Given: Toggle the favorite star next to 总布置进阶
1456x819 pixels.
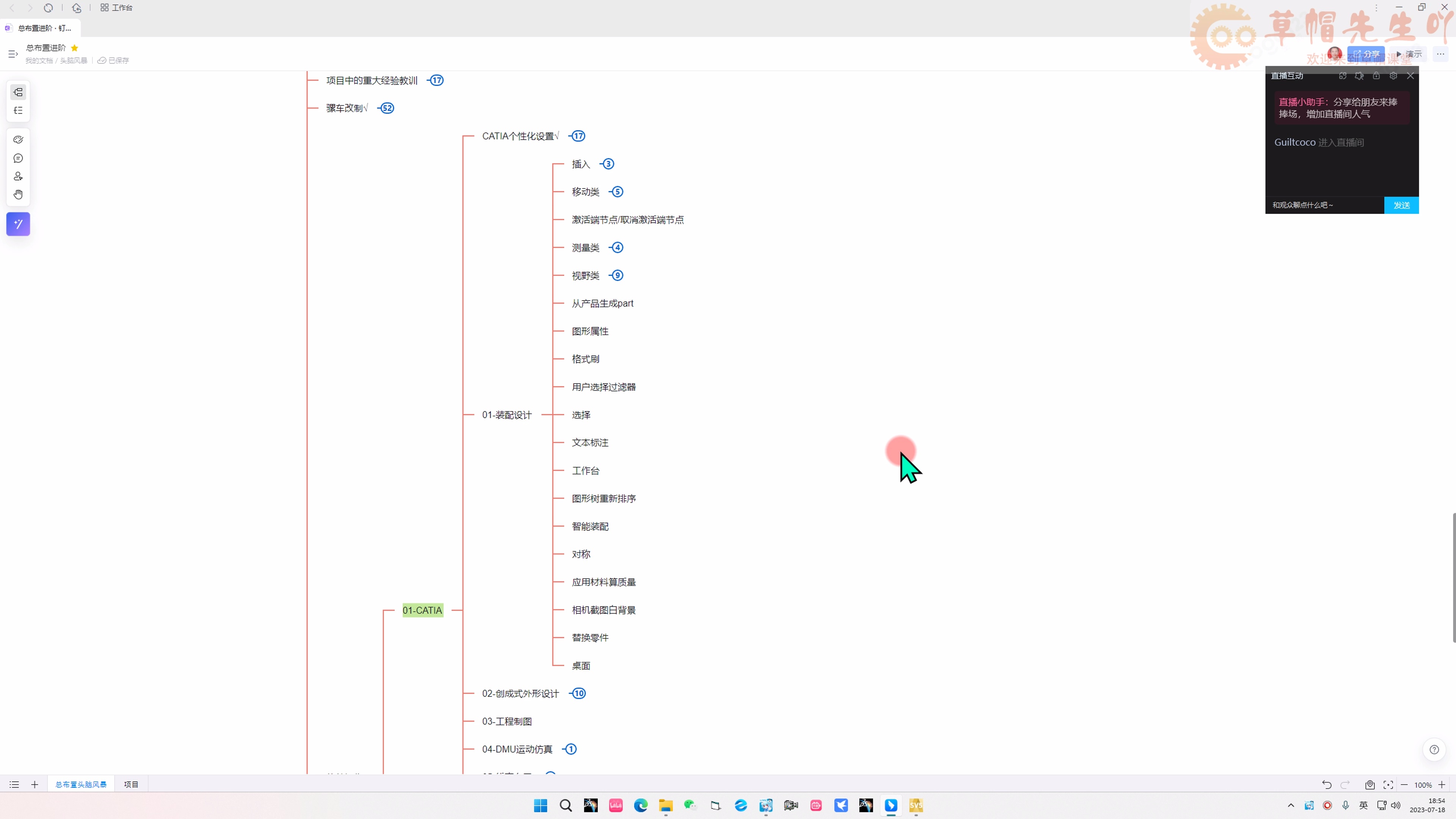Looking at the screenshot, I should click(x=75, y=48).
